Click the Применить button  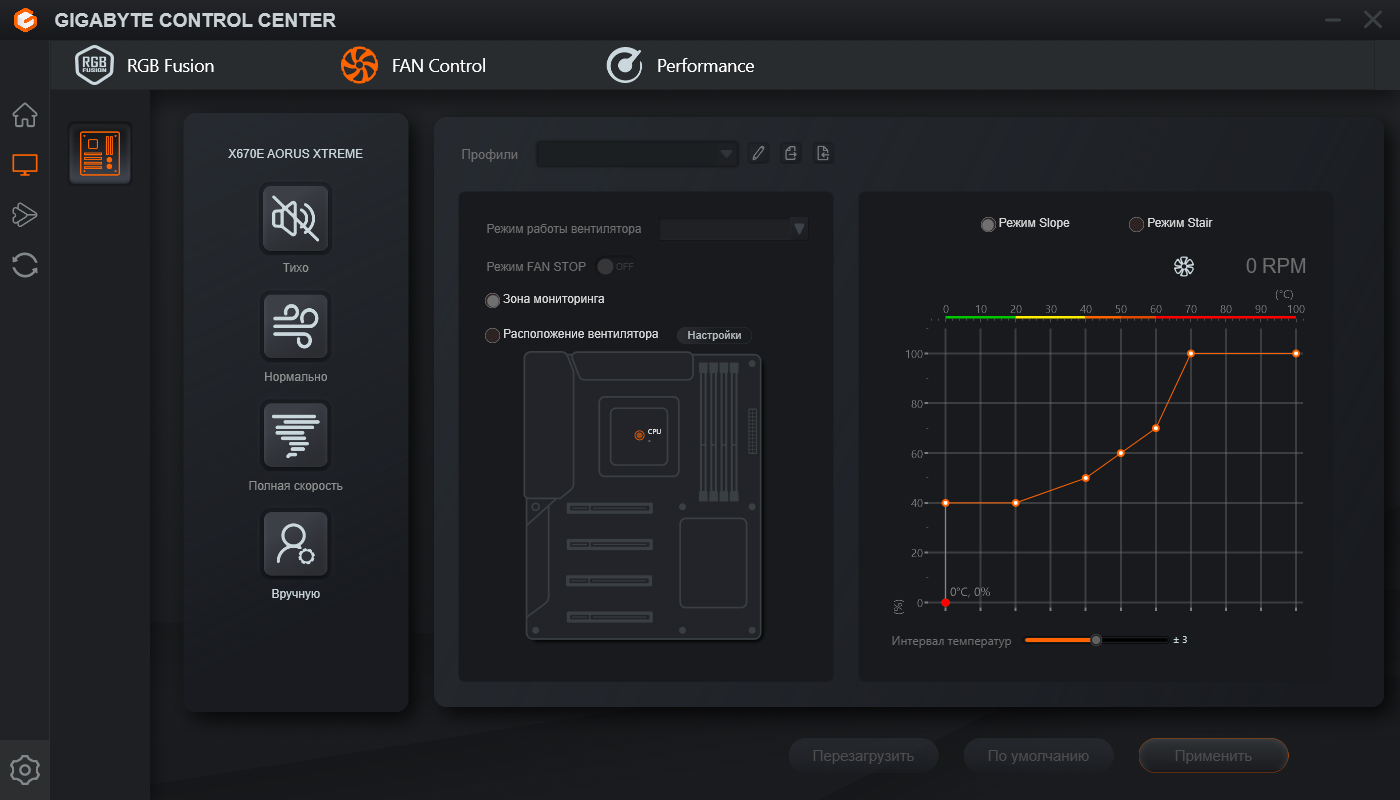click(x=1213, y=756)
